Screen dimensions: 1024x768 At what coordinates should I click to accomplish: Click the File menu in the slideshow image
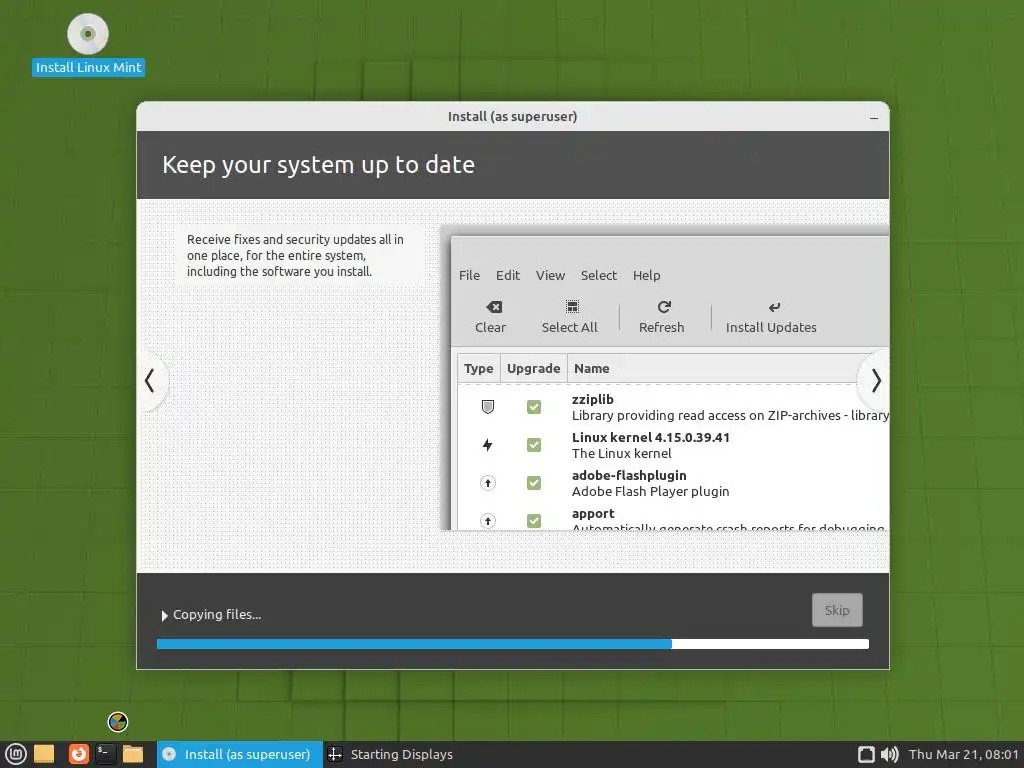point(469,275)
